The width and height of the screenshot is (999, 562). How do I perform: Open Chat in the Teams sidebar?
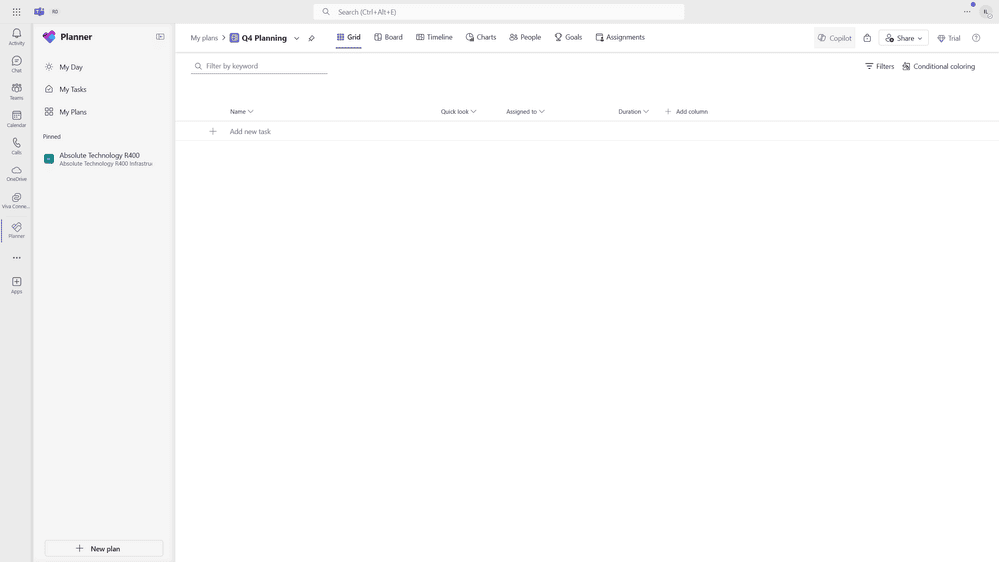click(x=17, y=64)
